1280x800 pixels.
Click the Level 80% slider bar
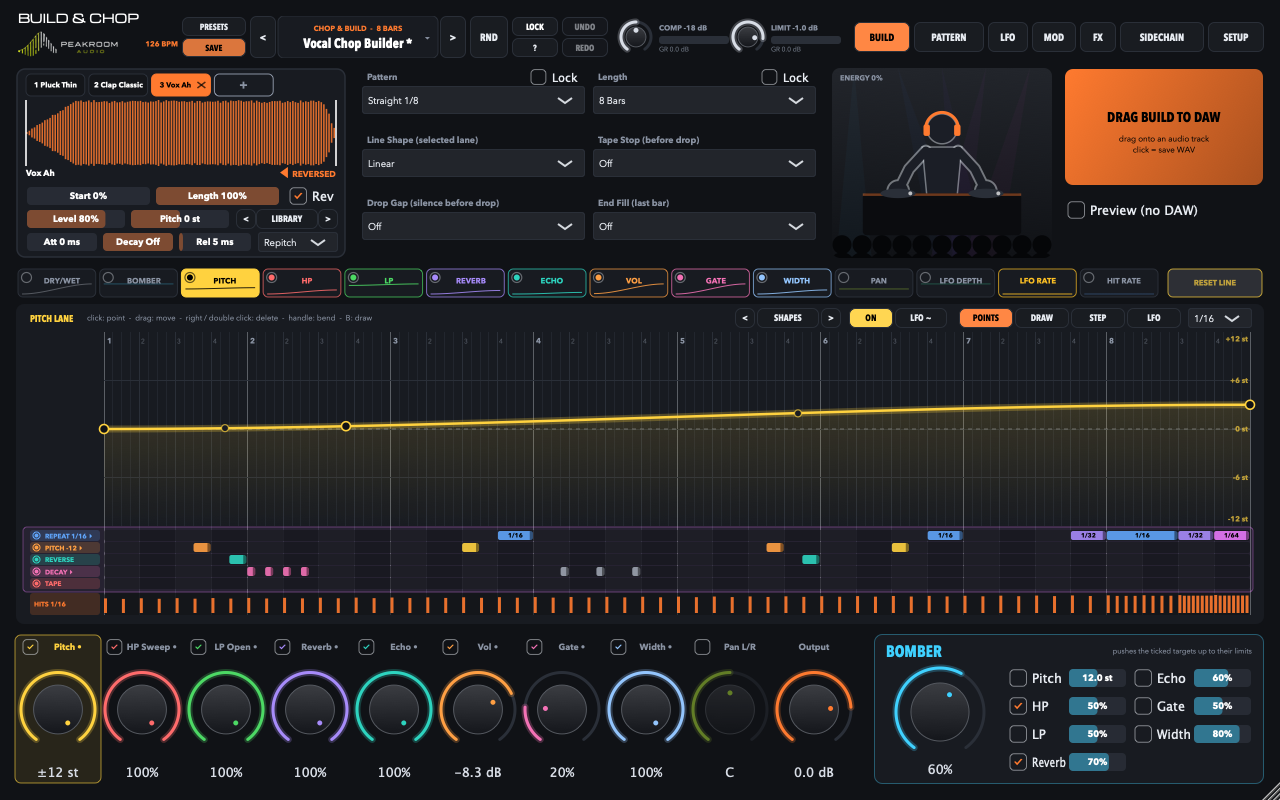click(76, 219)
